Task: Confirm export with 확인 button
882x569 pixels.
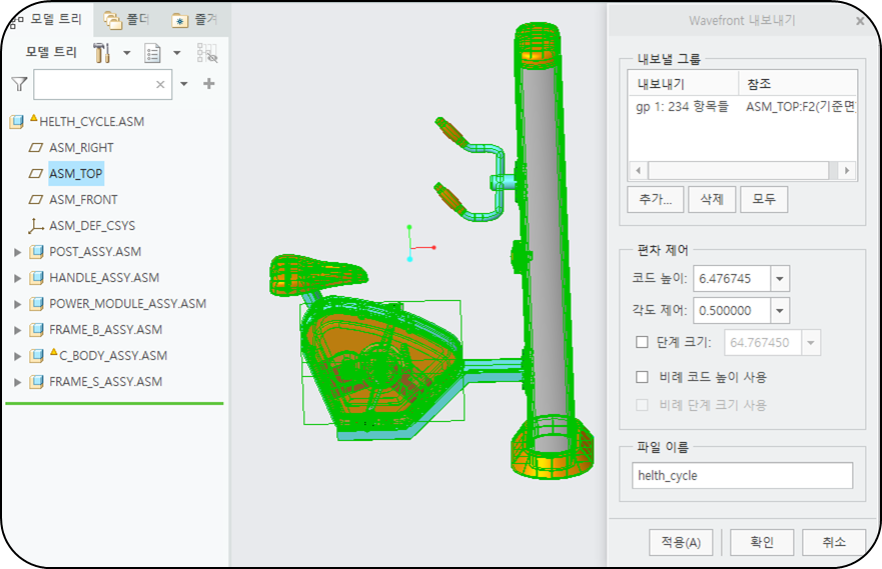Action: point(762,542)
